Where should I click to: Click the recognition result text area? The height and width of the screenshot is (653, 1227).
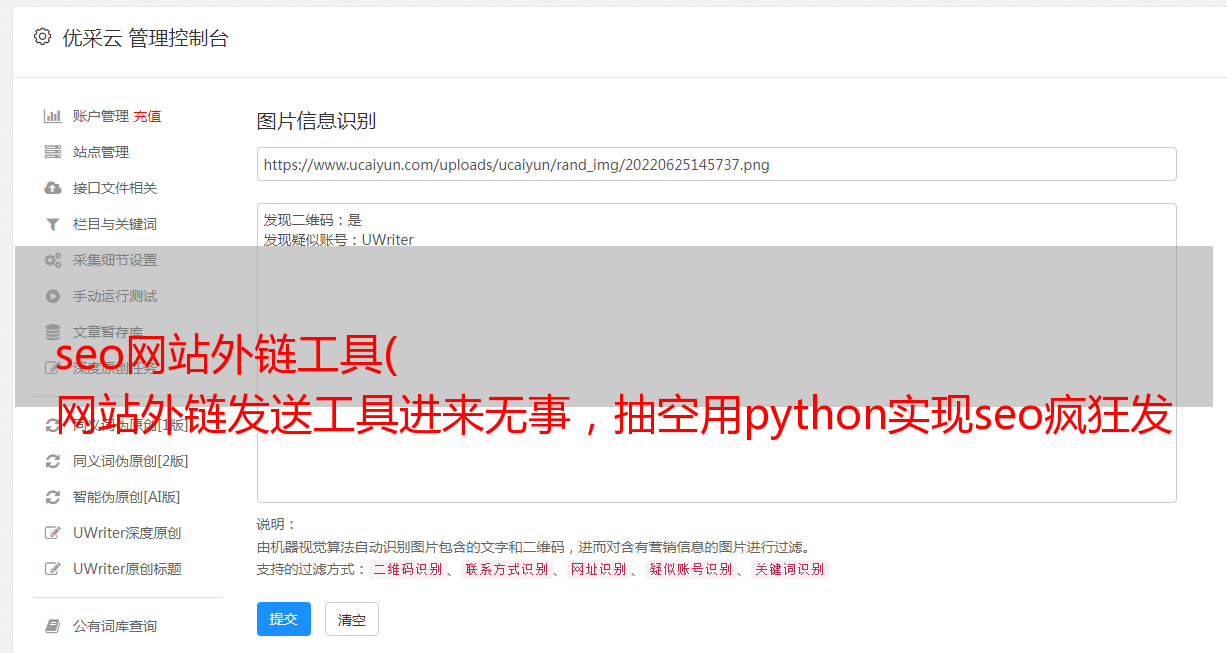click(x=716, y=352)
